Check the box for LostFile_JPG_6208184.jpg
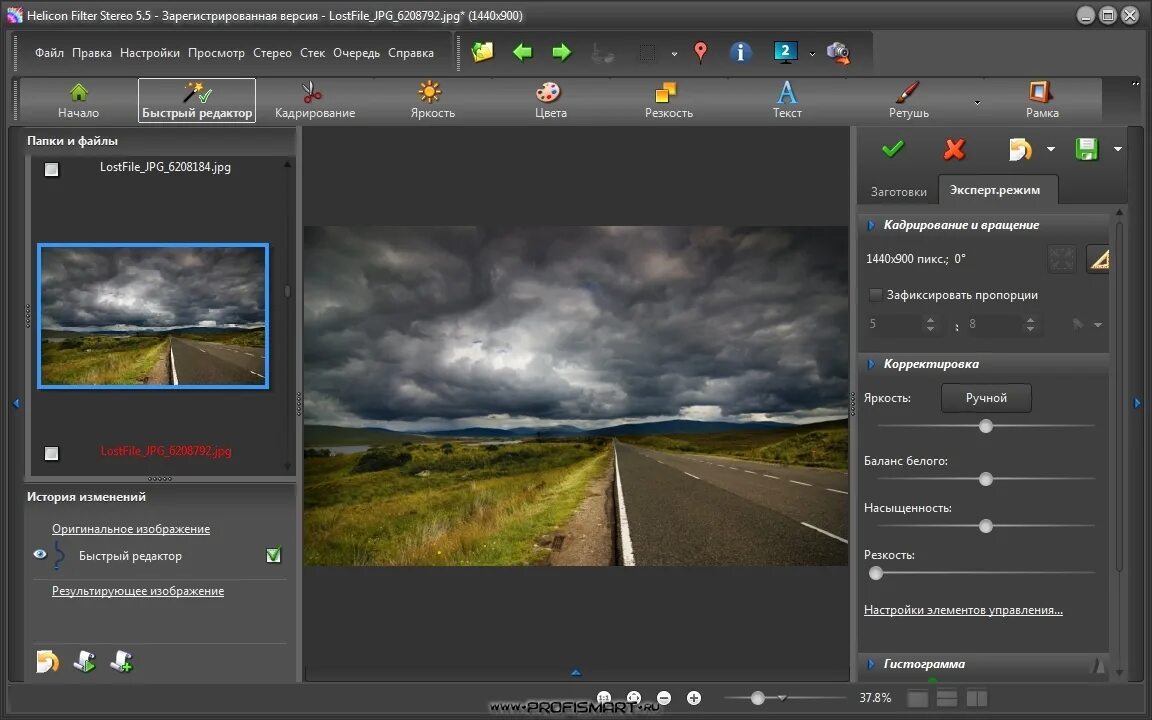1152x720 pixels. tap(51, 170)
